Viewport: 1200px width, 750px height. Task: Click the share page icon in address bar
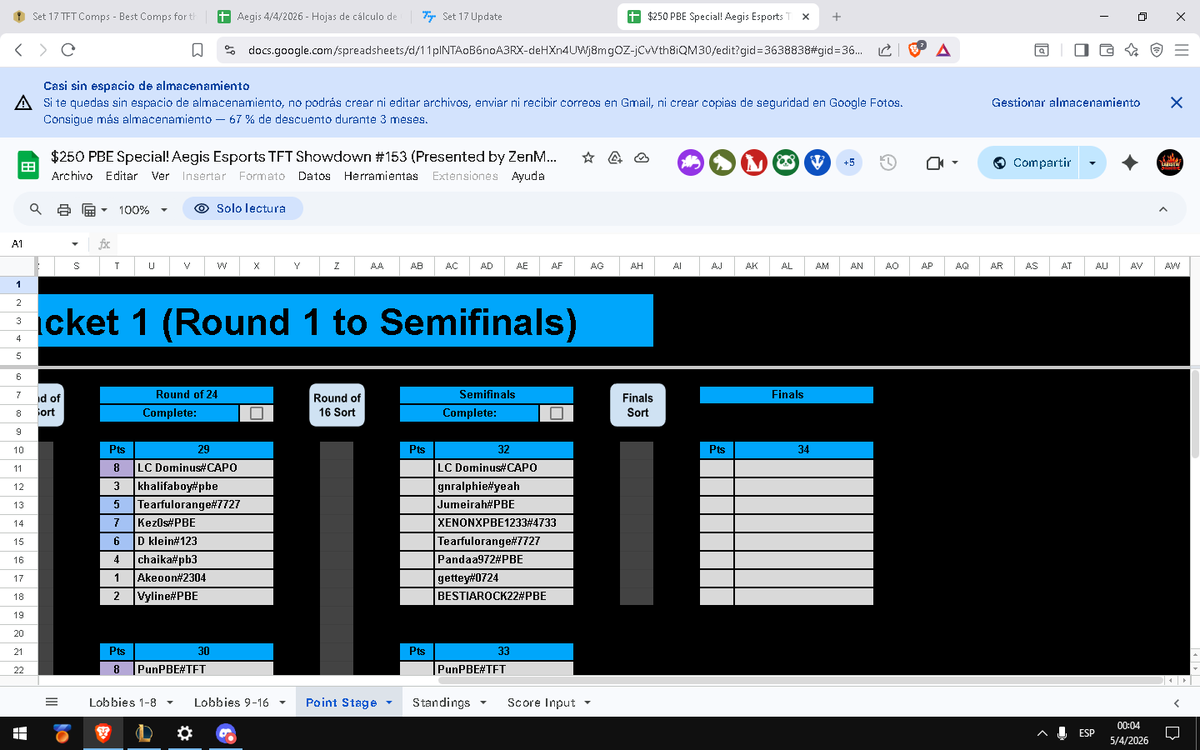[885, 49]
